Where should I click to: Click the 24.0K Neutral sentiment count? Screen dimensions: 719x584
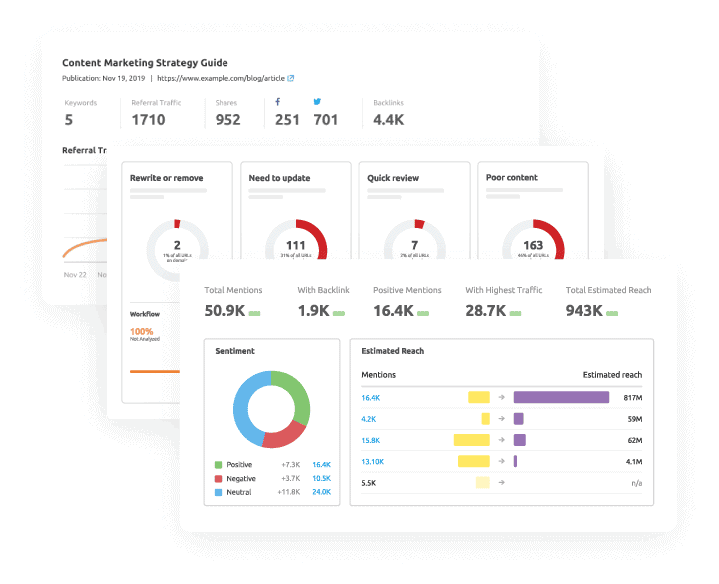click(321, 492)
